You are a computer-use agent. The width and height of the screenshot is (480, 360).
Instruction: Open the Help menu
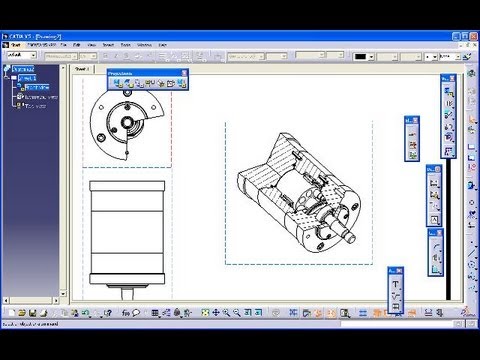click(x=162, y=45)
